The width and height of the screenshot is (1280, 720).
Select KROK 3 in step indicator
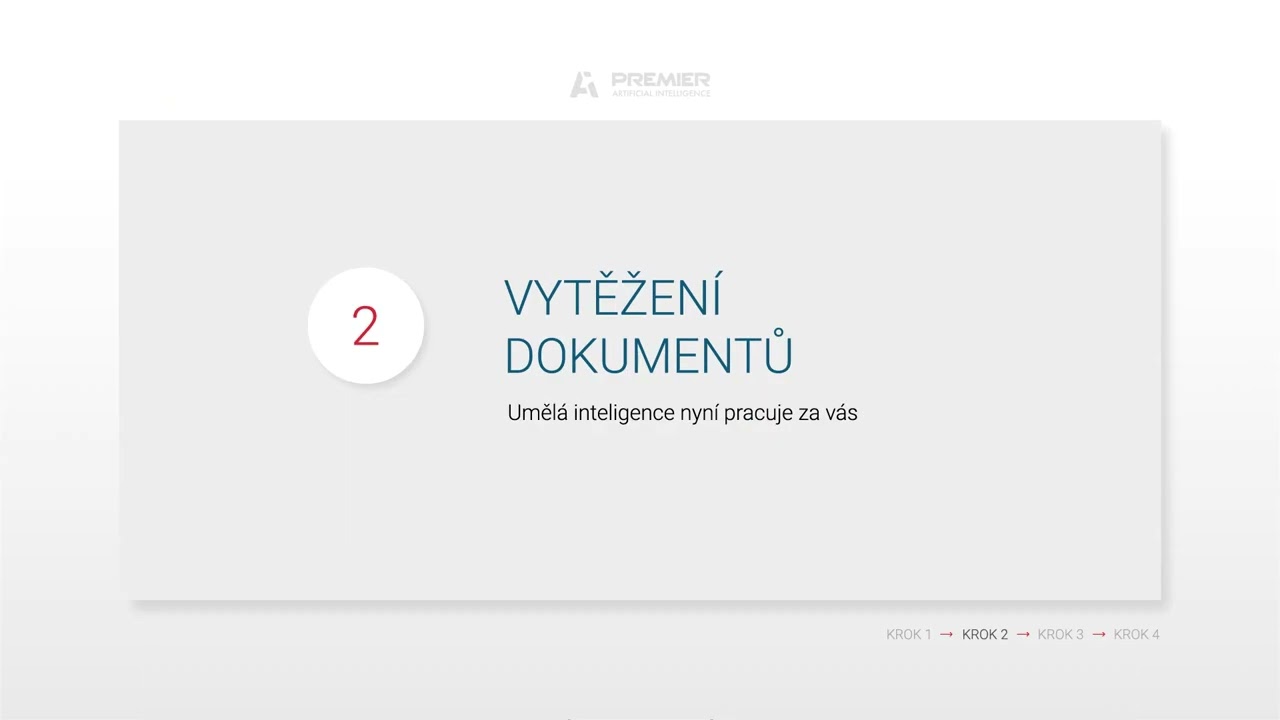tap(1061, 634)
